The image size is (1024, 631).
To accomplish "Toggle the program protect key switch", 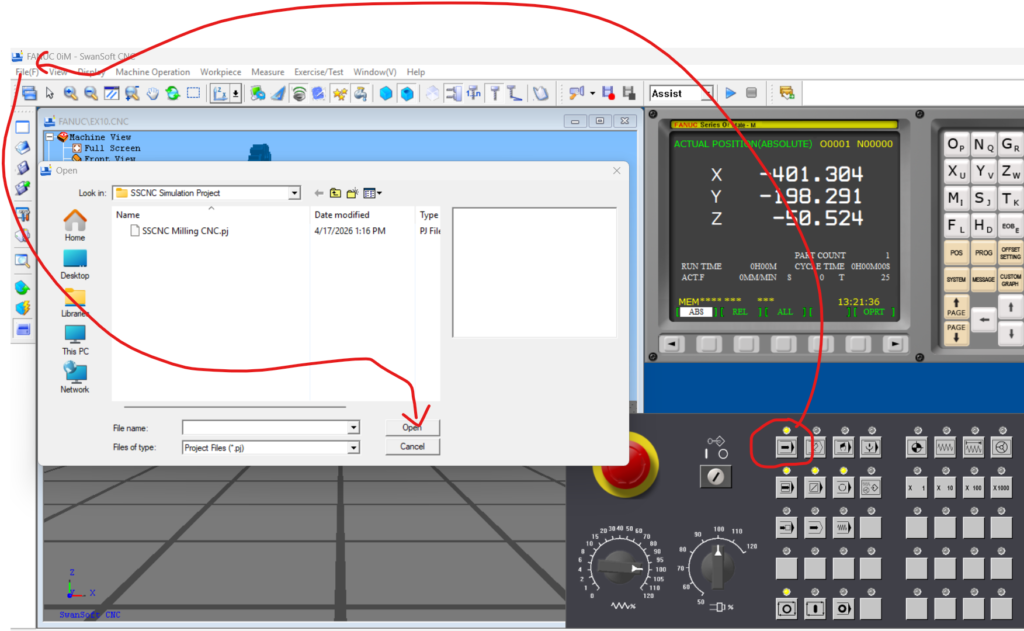I will pos(714,477).
